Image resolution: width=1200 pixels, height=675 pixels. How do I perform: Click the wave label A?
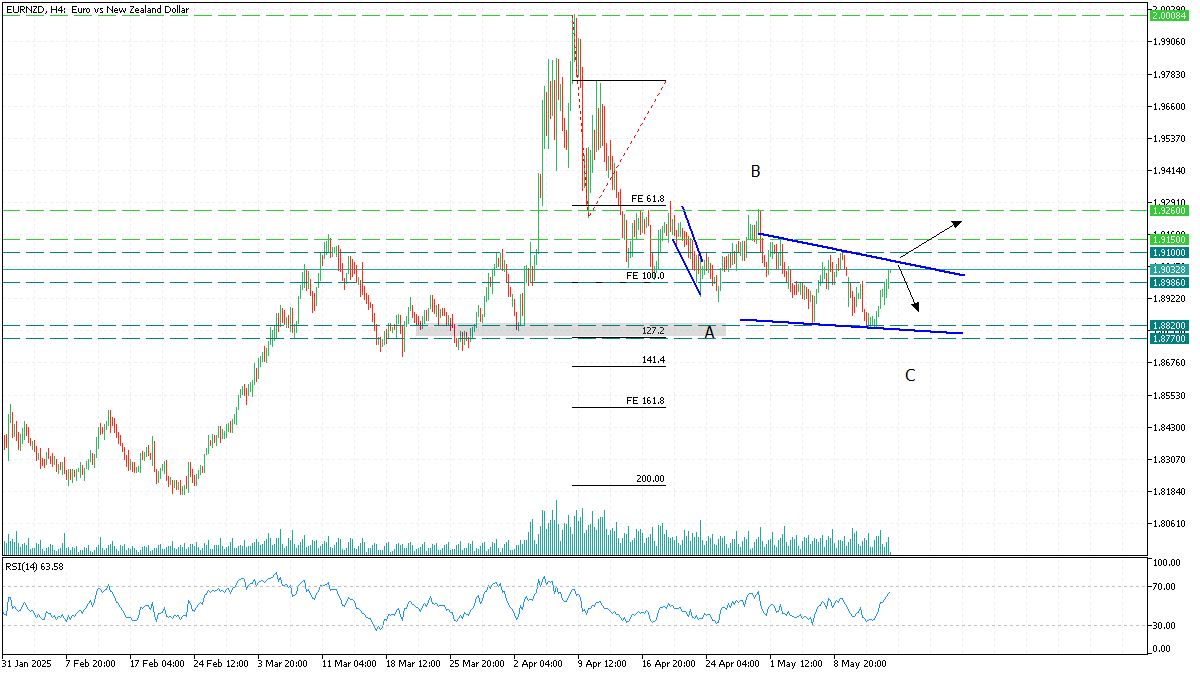tap(709, 332)
